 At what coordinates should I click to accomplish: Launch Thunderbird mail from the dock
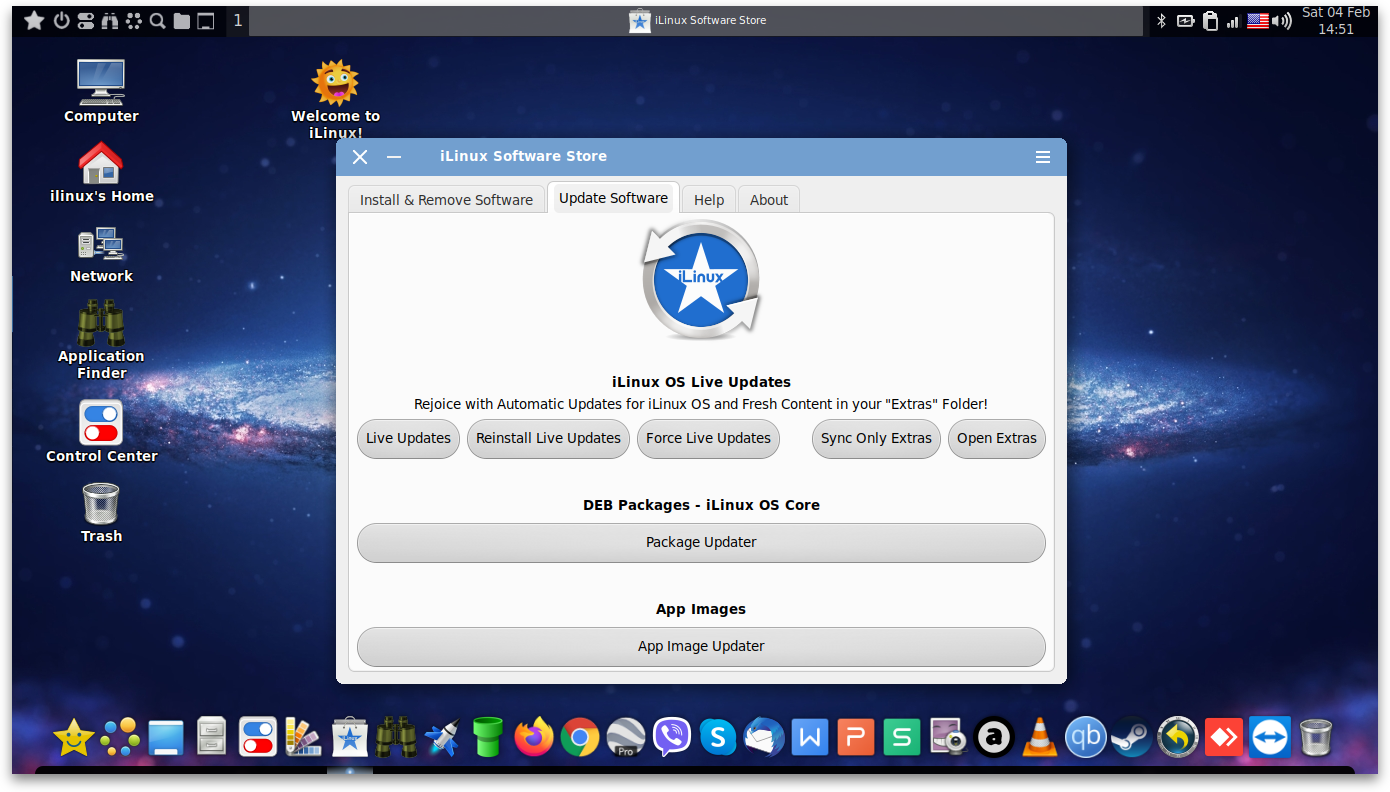[x=764, y=738]
